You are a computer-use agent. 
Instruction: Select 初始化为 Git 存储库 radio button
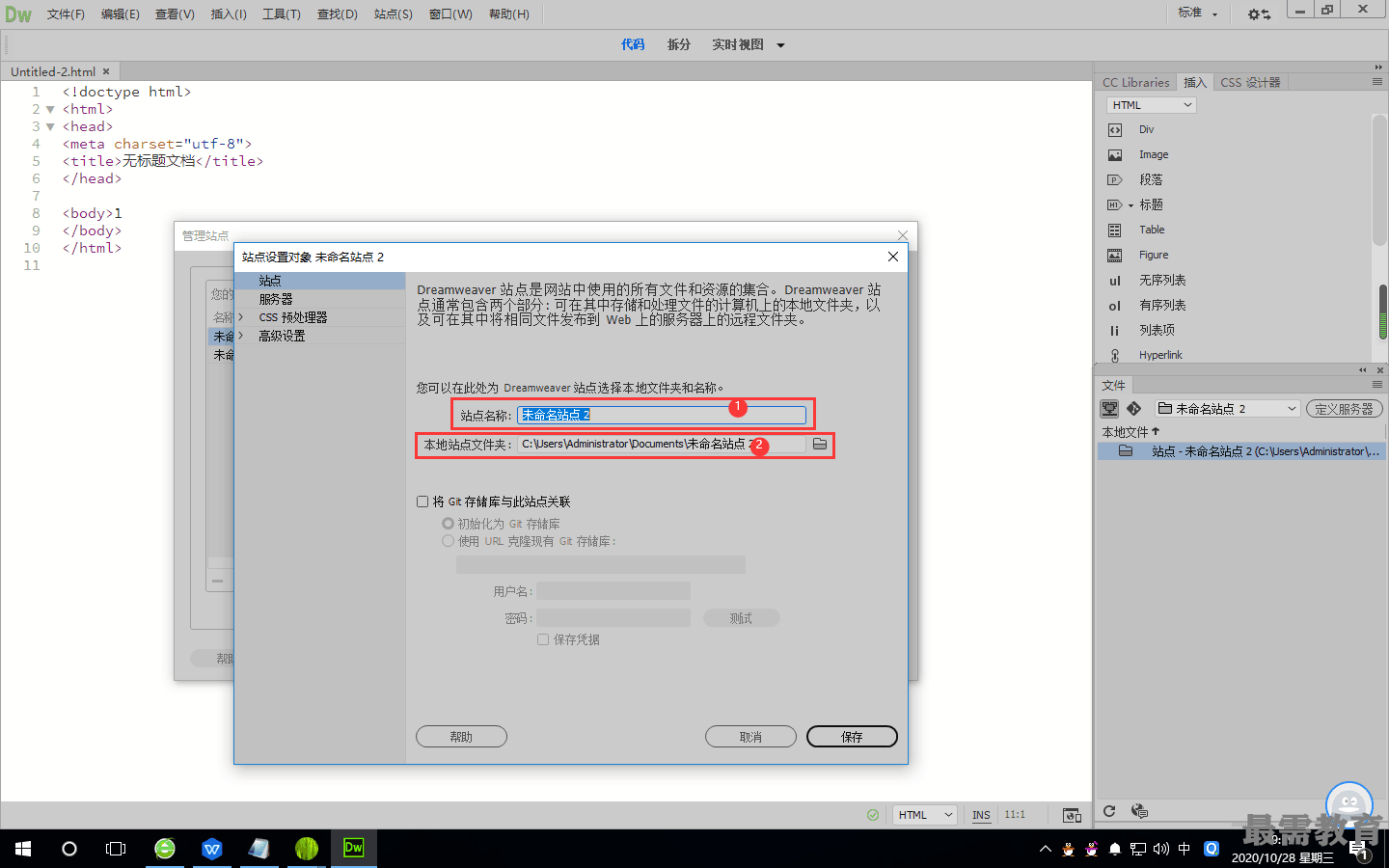pyautogui.click(x=448, y=524)
